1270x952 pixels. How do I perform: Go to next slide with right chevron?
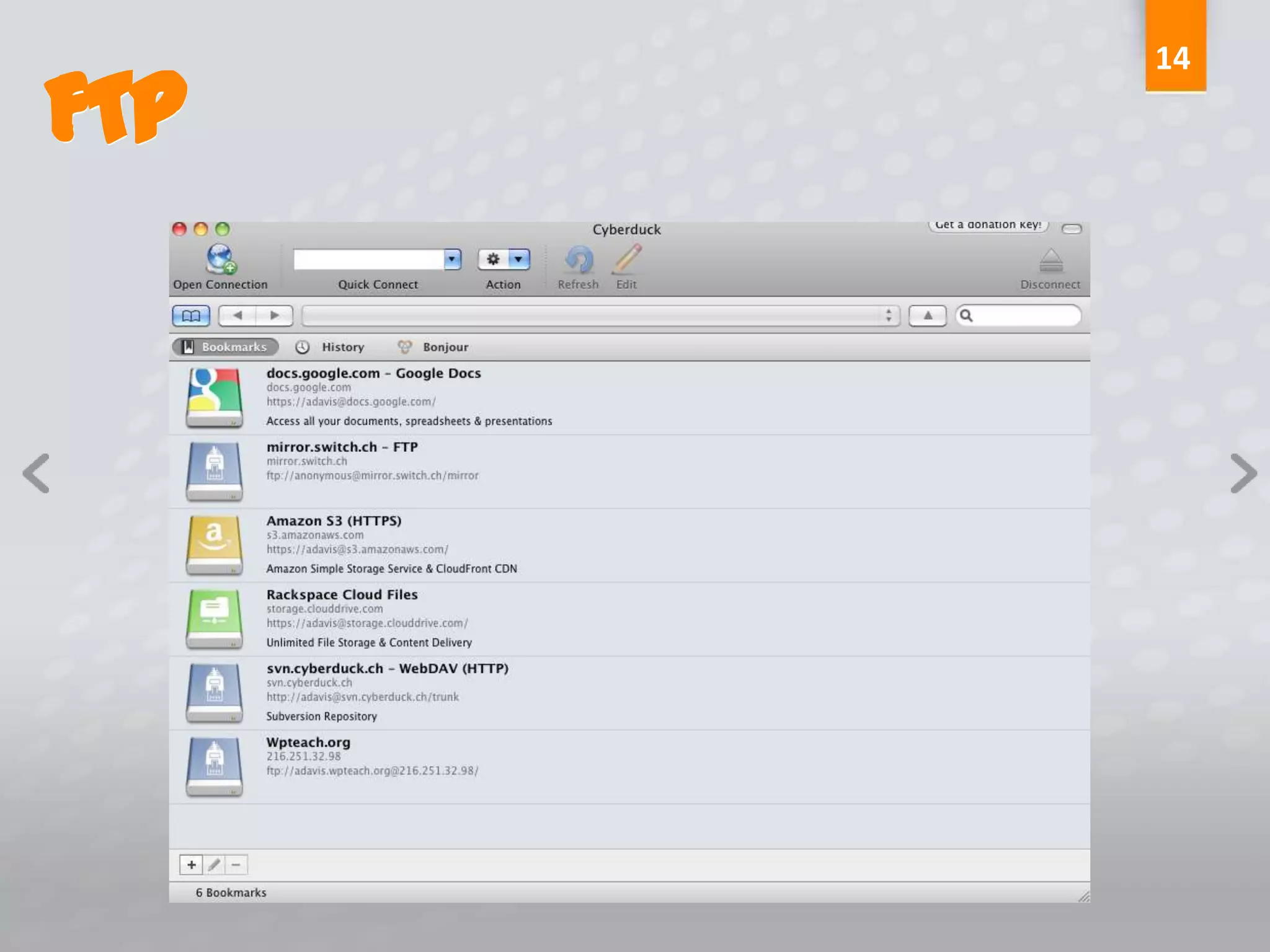[x=1244, y=474]
